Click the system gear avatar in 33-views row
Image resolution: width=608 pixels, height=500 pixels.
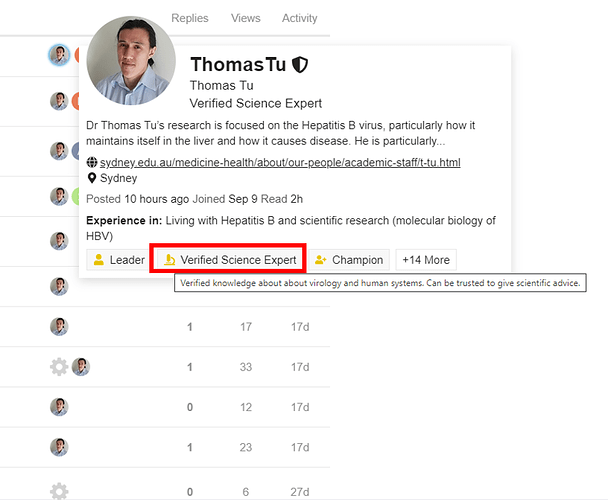(59, 367)
